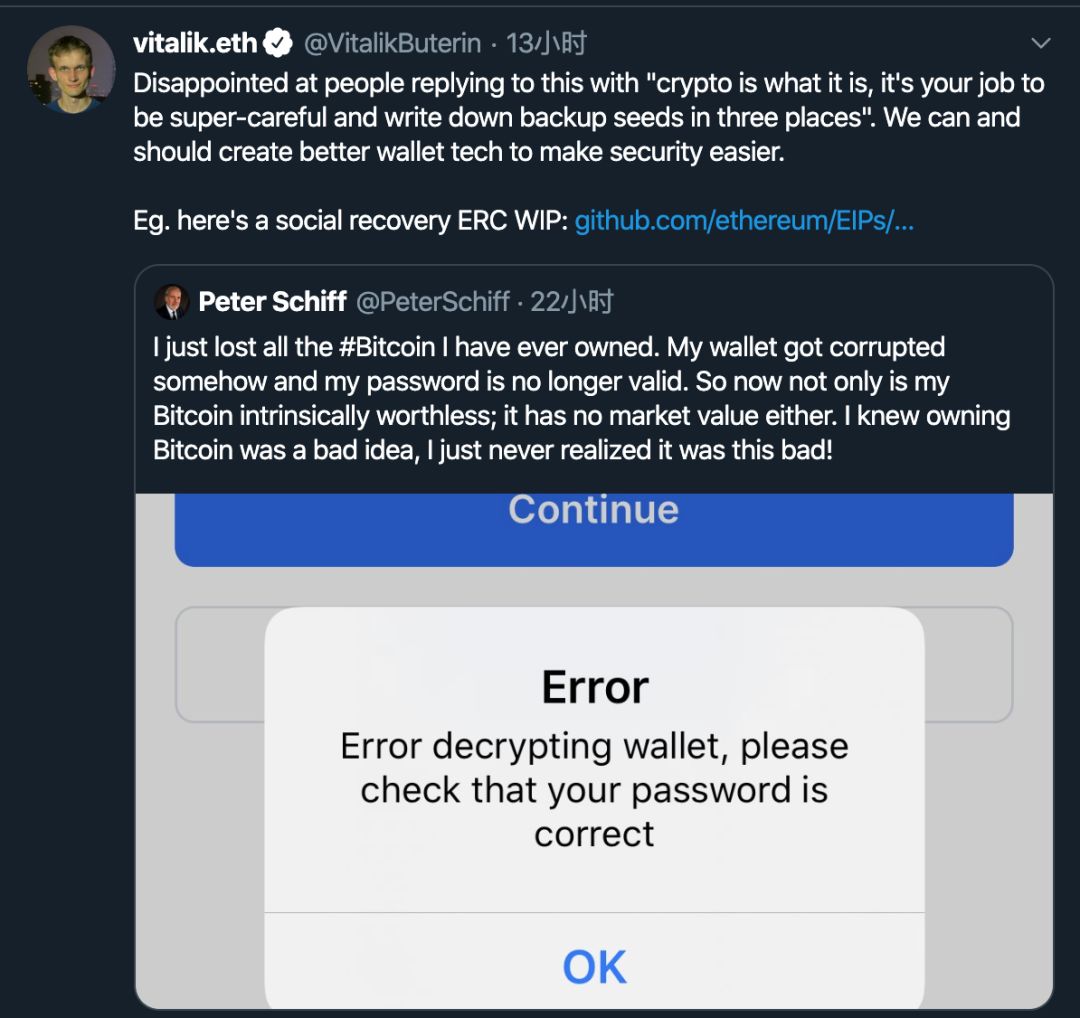Follow the github.com/ethereum/EIPs link
The image size is (1080, 1018).
744,221
